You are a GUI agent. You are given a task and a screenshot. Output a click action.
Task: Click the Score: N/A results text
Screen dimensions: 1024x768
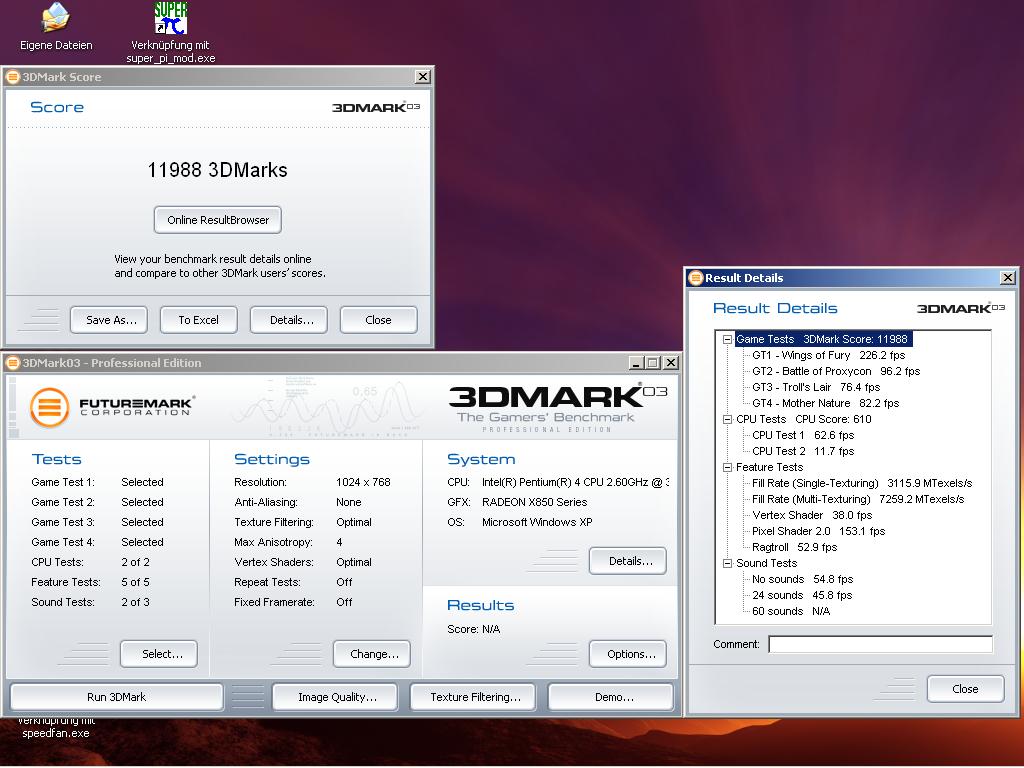473,630
